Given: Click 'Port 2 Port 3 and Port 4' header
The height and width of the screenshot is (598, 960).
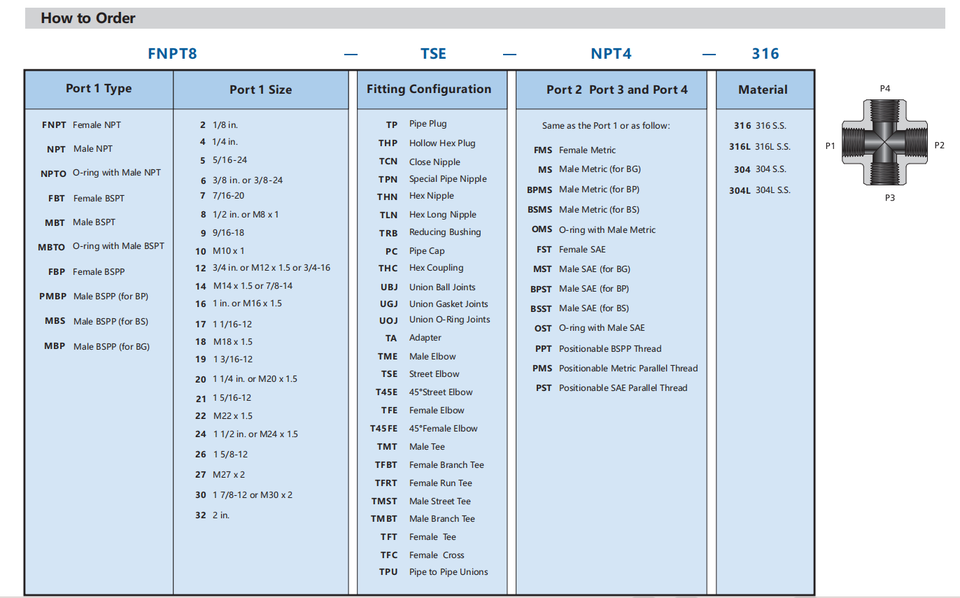Looking at the screenshot, I should pyautogui.click(x=617, y=89).
